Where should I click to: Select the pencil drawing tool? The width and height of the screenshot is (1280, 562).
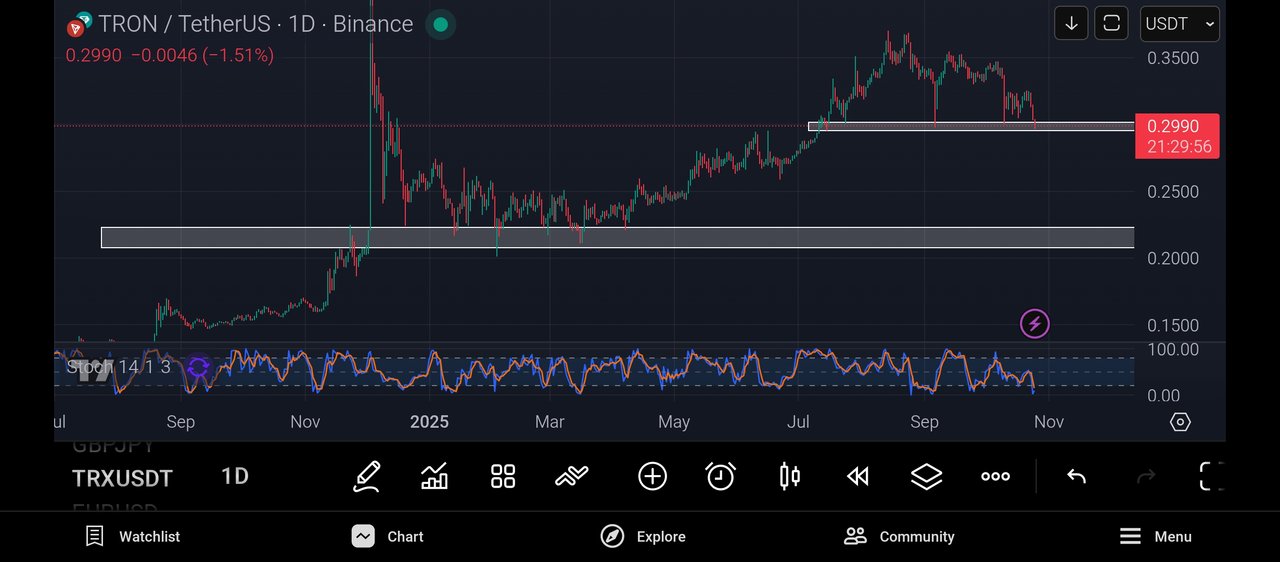point(366,477)
